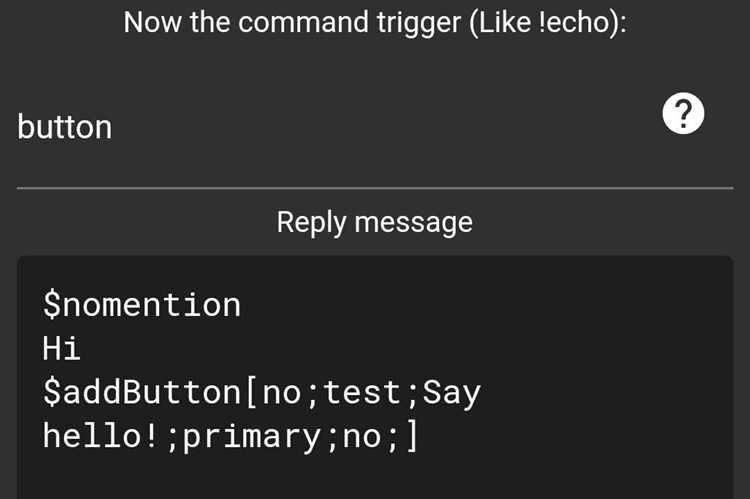Click the word 'test' in the addButton arguments
This screenshot has width=750, height=499.
(x=362, y=392)
